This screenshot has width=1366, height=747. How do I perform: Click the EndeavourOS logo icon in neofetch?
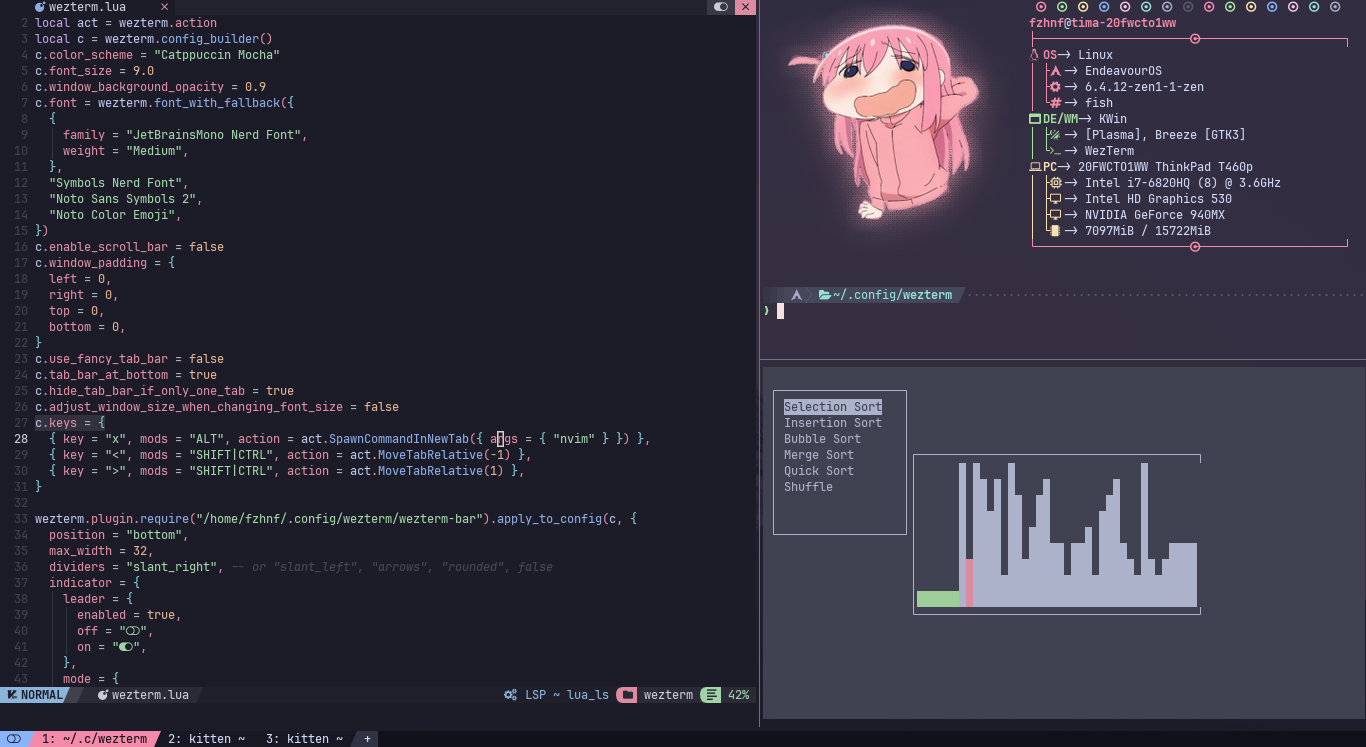[1054, 71]
